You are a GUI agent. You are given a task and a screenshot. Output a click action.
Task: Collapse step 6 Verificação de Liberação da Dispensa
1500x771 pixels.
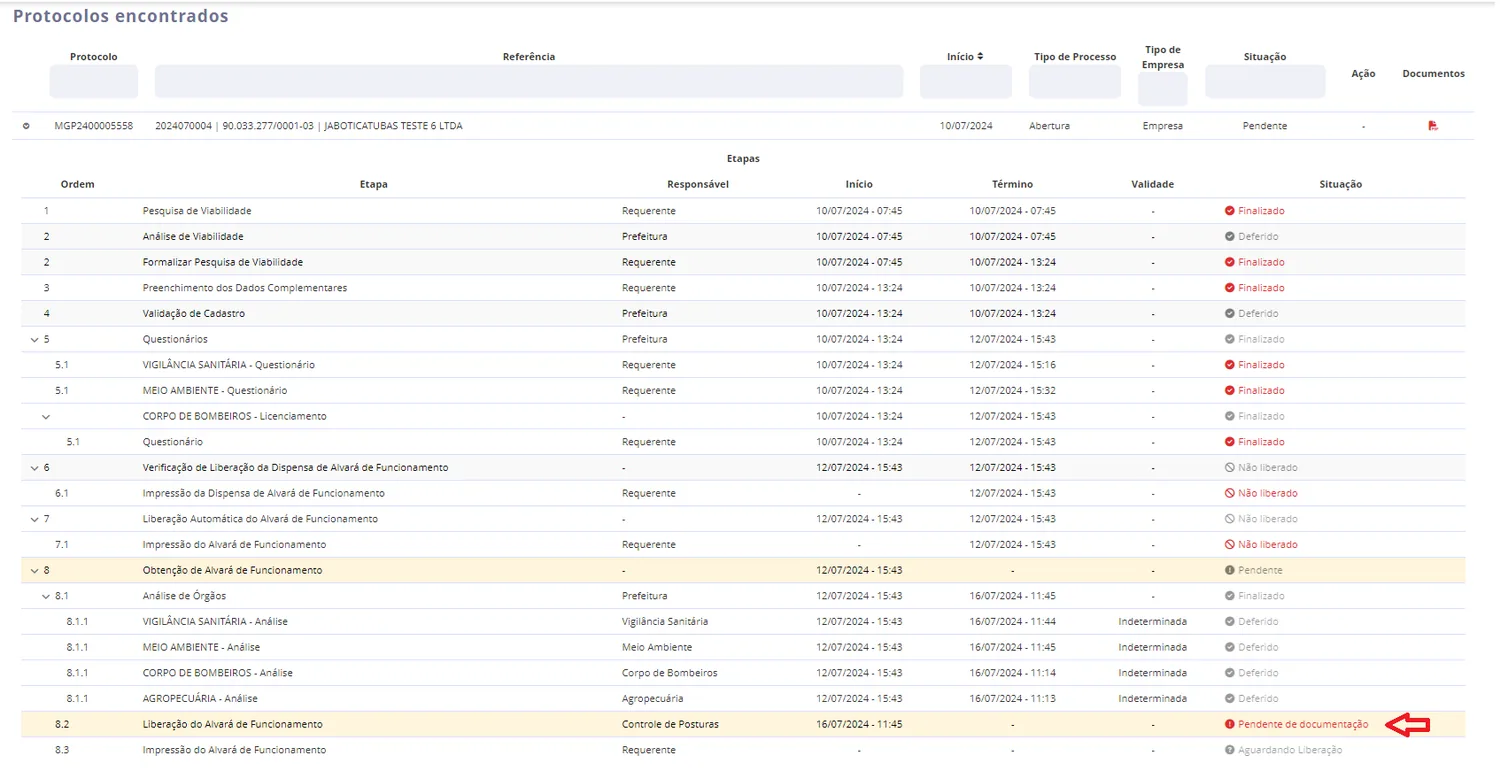[x=34, y=468]
